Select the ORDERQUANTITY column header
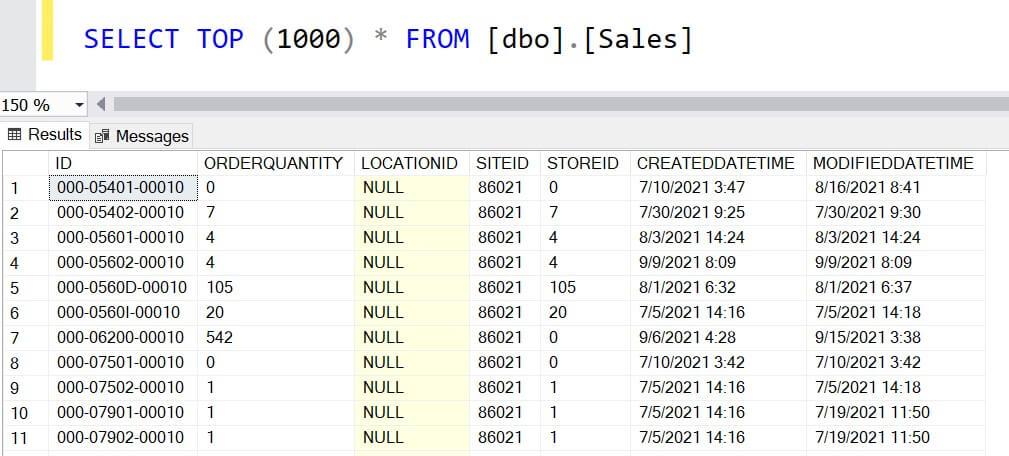 click(273, 163)
